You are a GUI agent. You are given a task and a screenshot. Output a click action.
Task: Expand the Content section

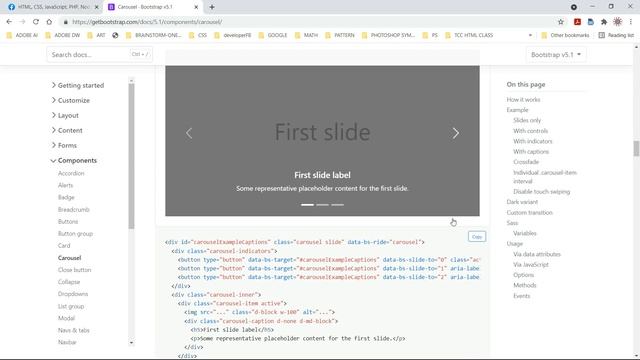tap(67, 131)
